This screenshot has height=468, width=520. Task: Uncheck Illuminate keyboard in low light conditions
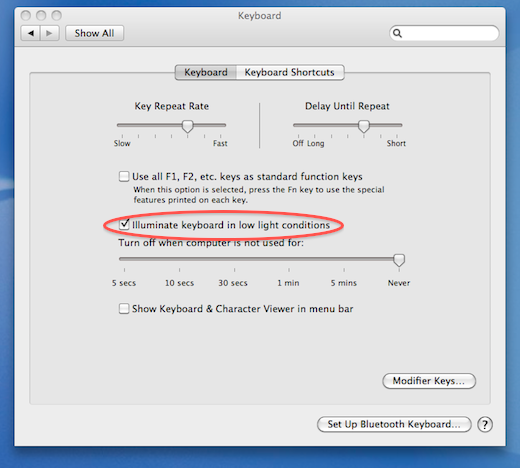pyautogui.click(x=124, y=224)
